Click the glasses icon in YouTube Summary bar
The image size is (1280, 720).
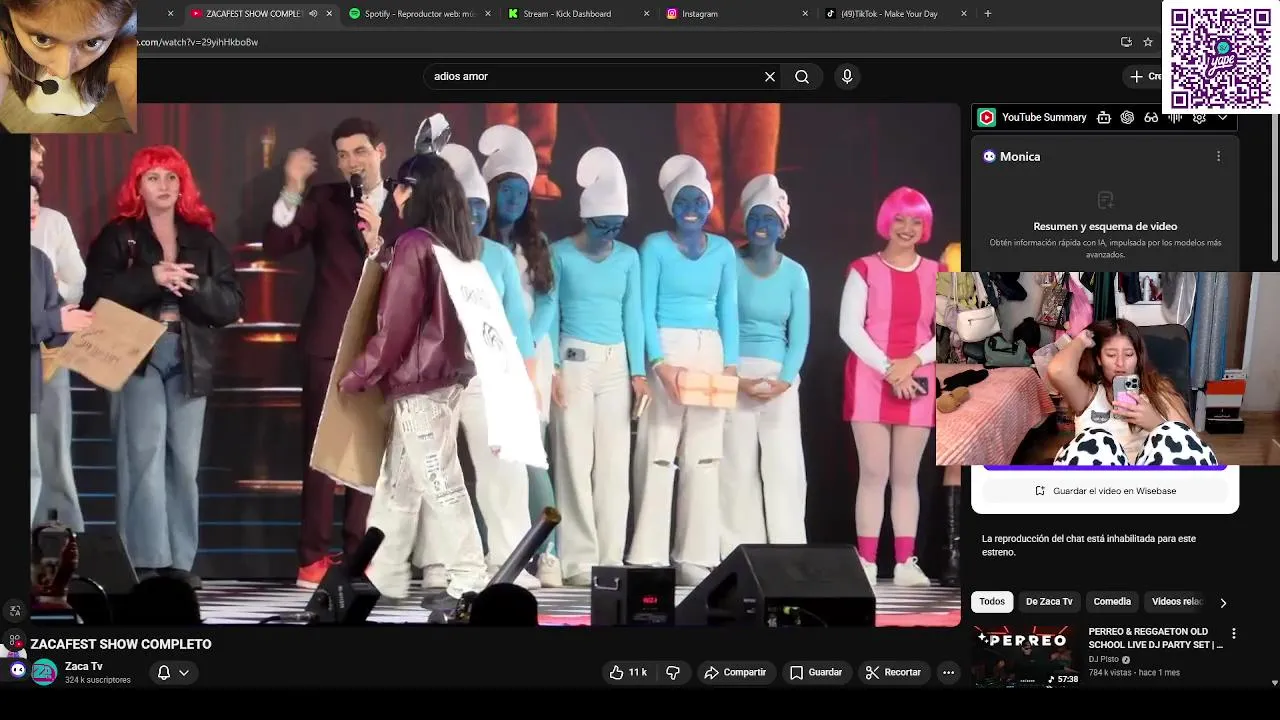[1151, 117]
